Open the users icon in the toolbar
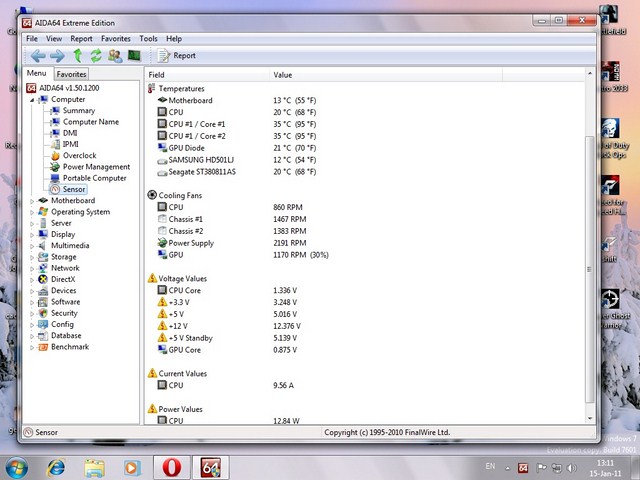 (115, 56)
